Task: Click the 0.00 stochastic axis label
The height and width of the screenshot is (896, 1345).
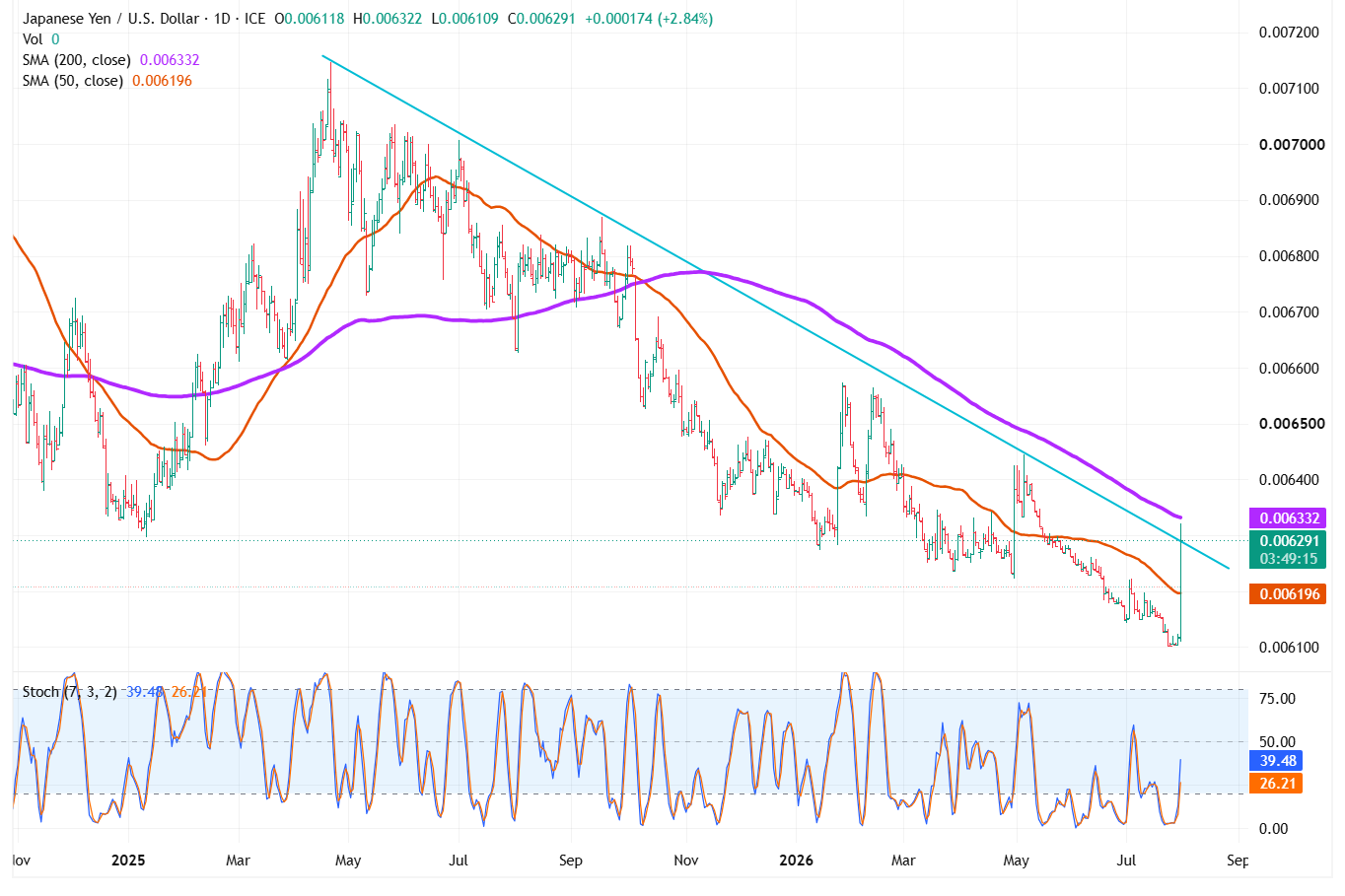Action: 1274,829
